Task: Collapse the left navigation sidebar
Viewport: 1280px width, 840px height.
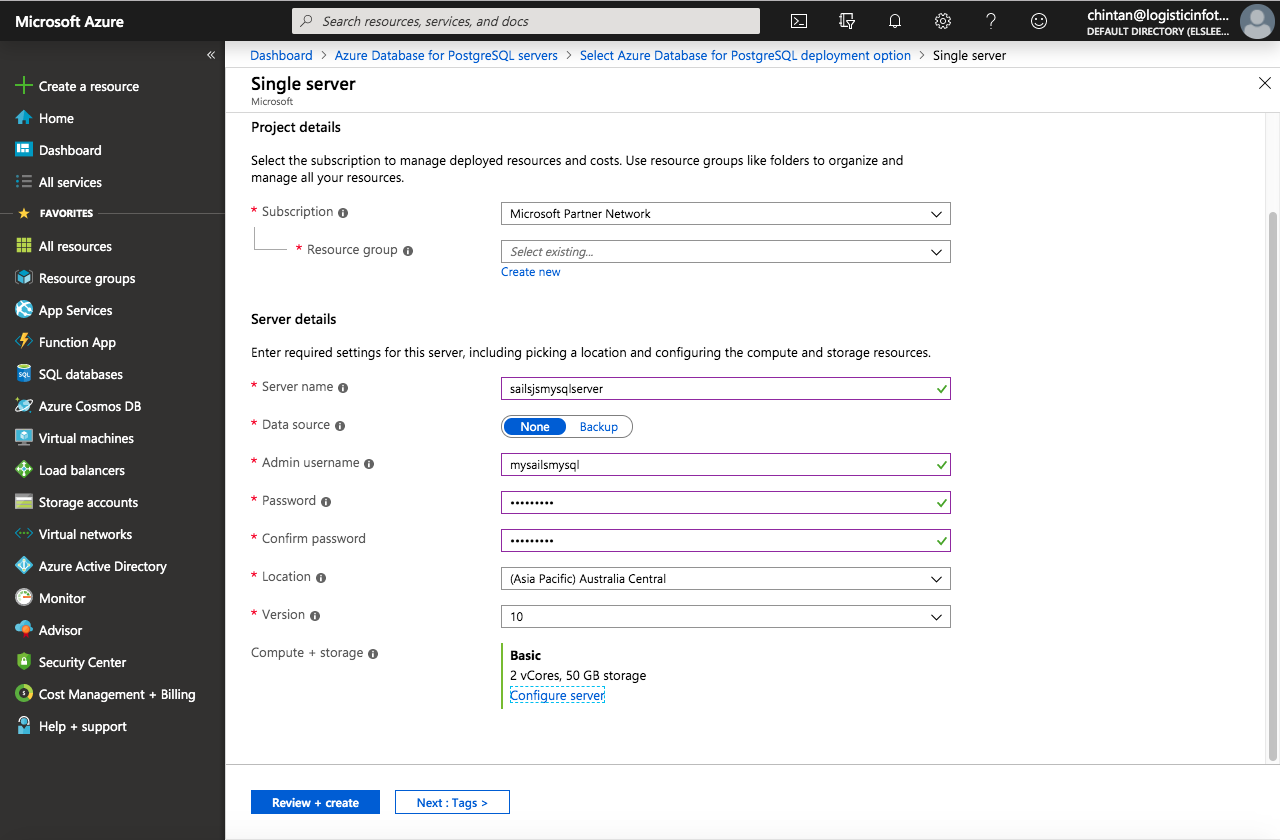Action: [210, 55]
